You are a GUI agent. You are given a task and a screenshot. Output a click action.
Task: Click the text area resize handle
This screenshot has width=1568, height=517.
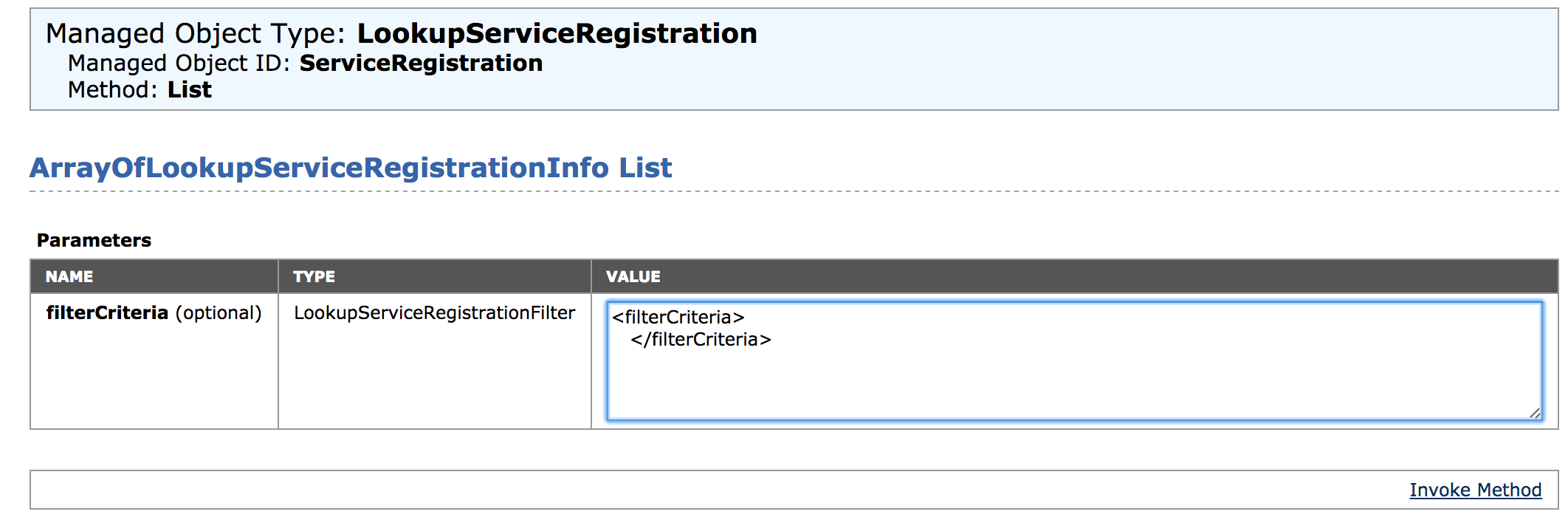pyautogui.click(x=1535, y=413)
